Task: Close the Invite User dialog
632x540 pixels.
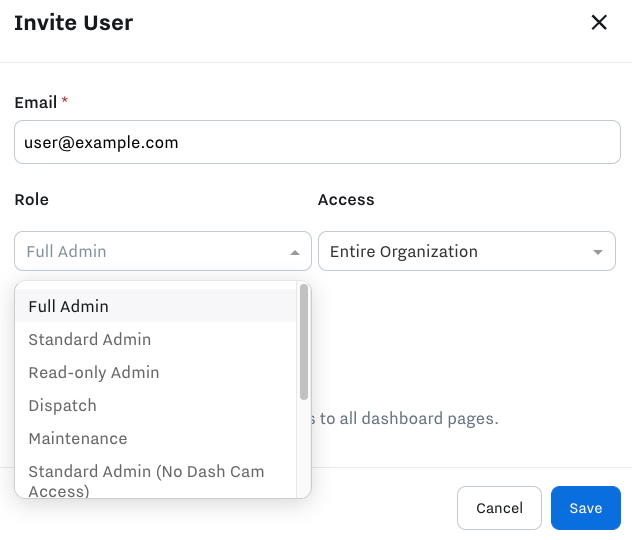Action: click(599, 23)
